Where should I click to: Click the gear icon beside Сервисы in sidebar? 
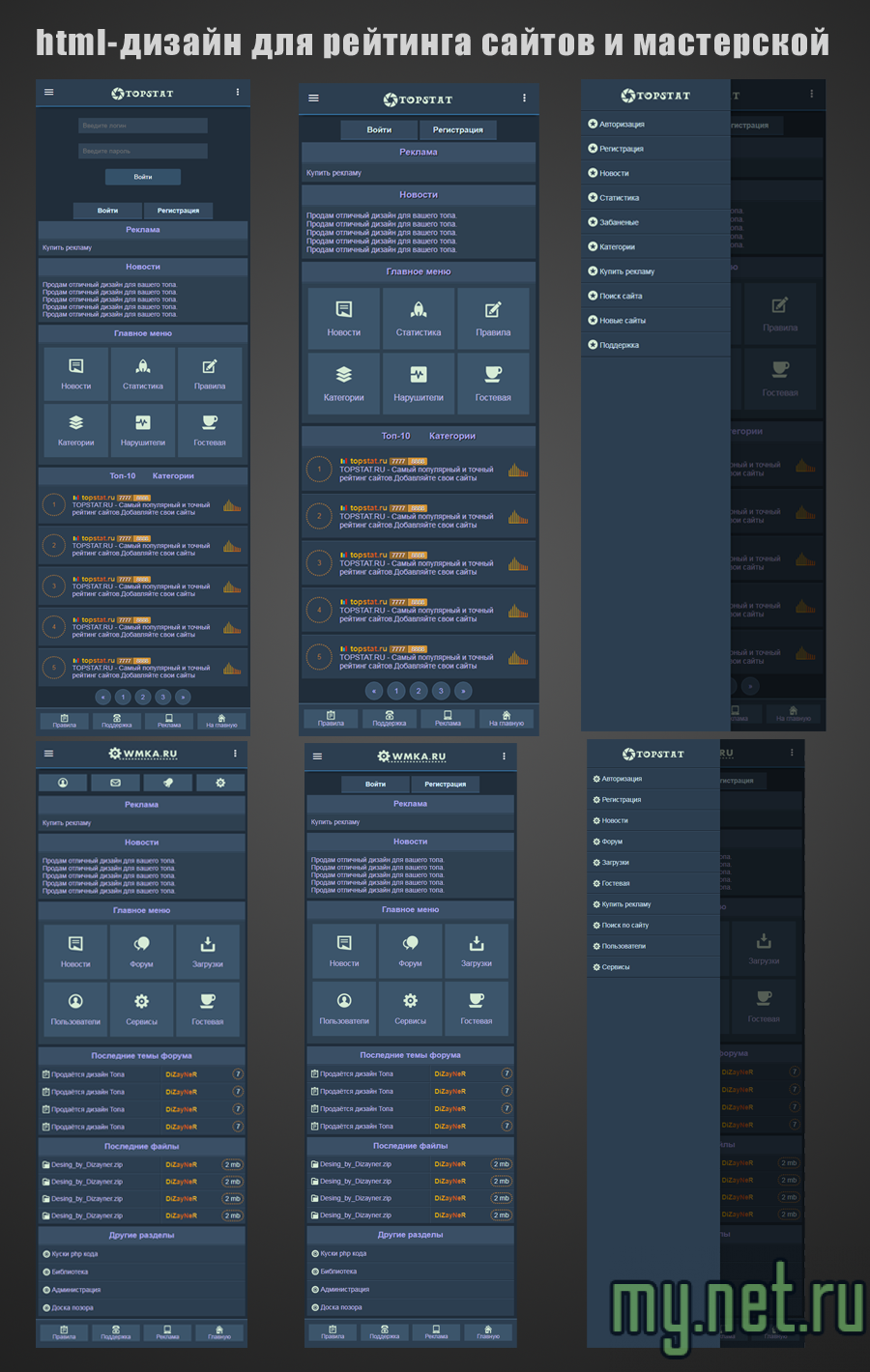coord(596,967)
